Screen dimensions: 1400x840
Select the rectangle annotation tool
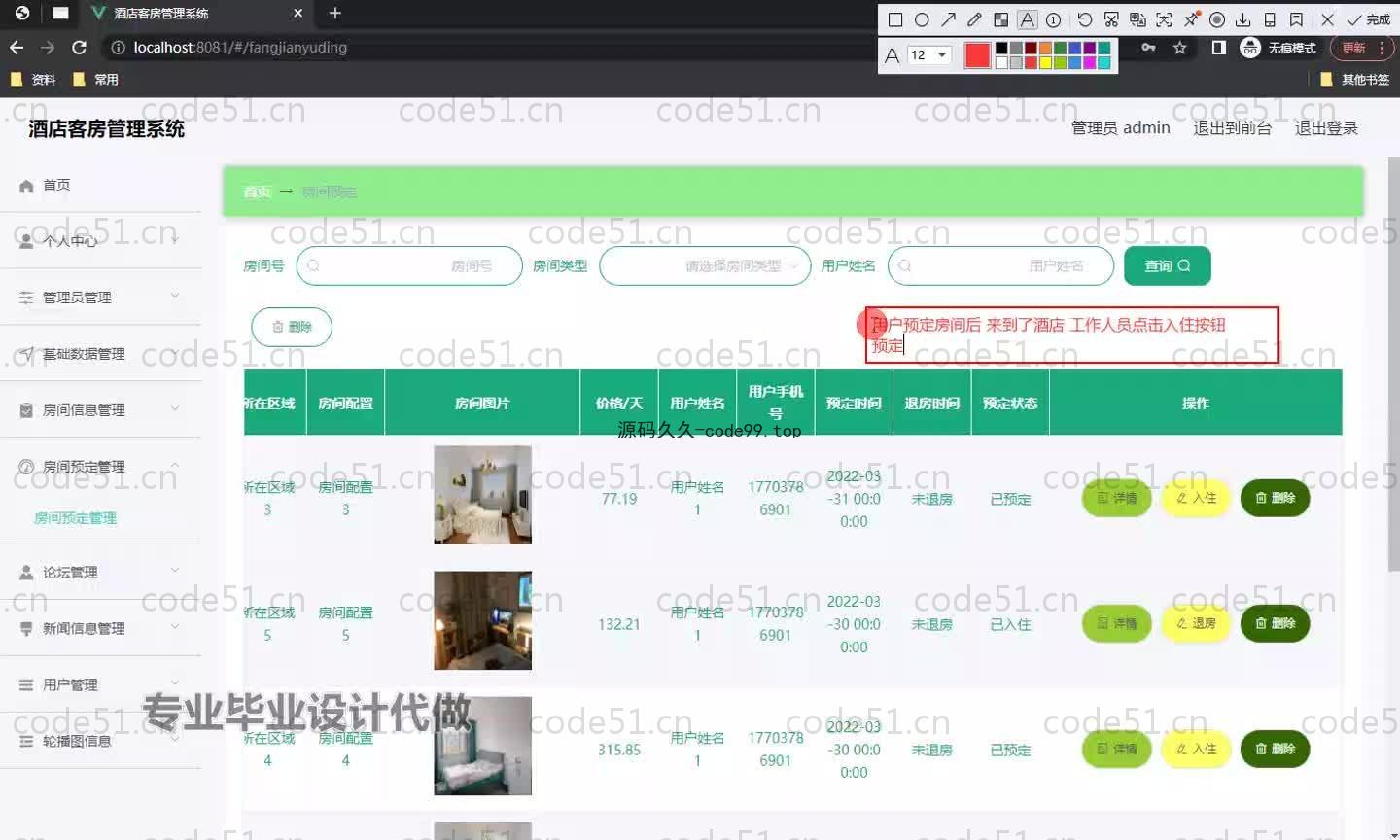click(x=895, y=19)
